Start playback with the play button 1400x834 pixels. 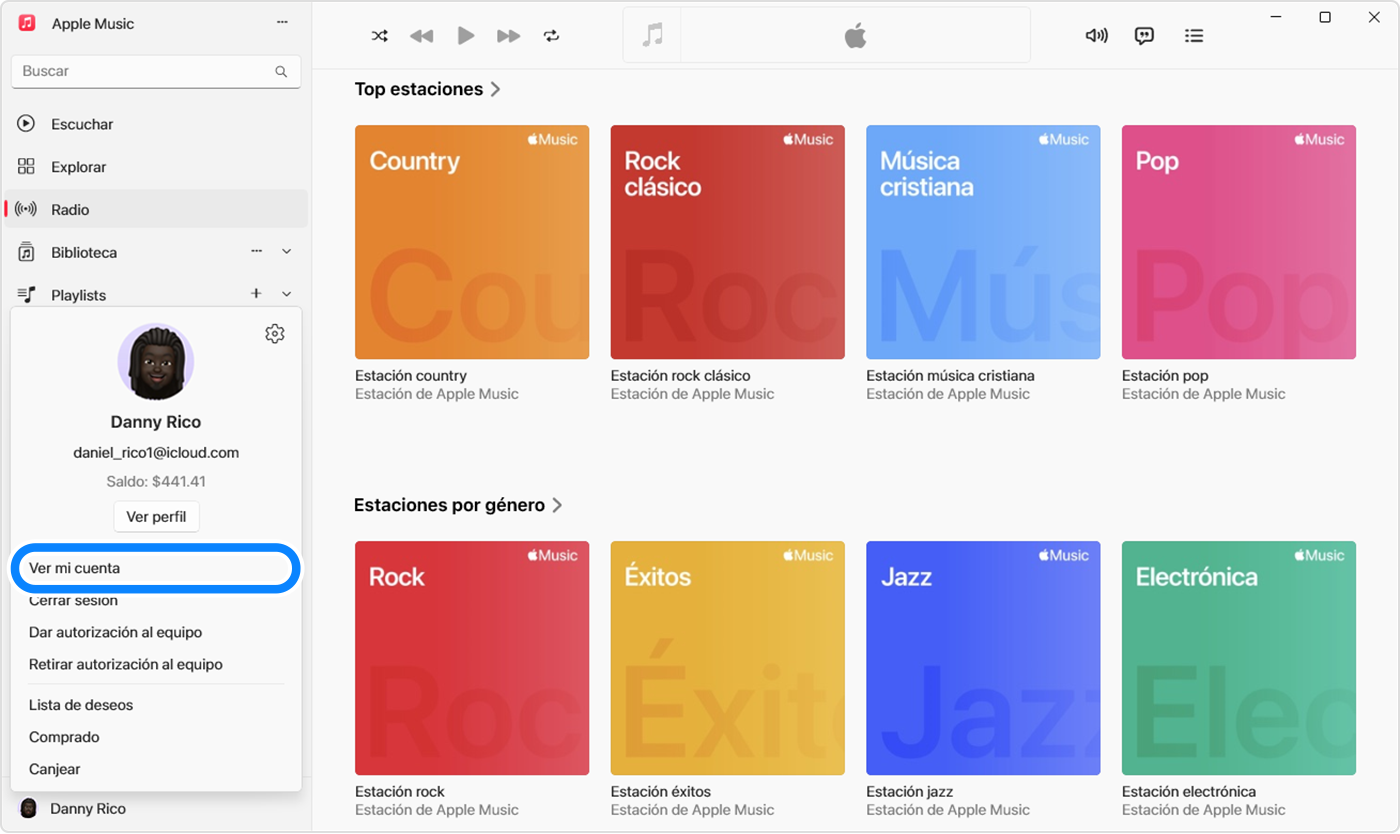tap(466, 36)
